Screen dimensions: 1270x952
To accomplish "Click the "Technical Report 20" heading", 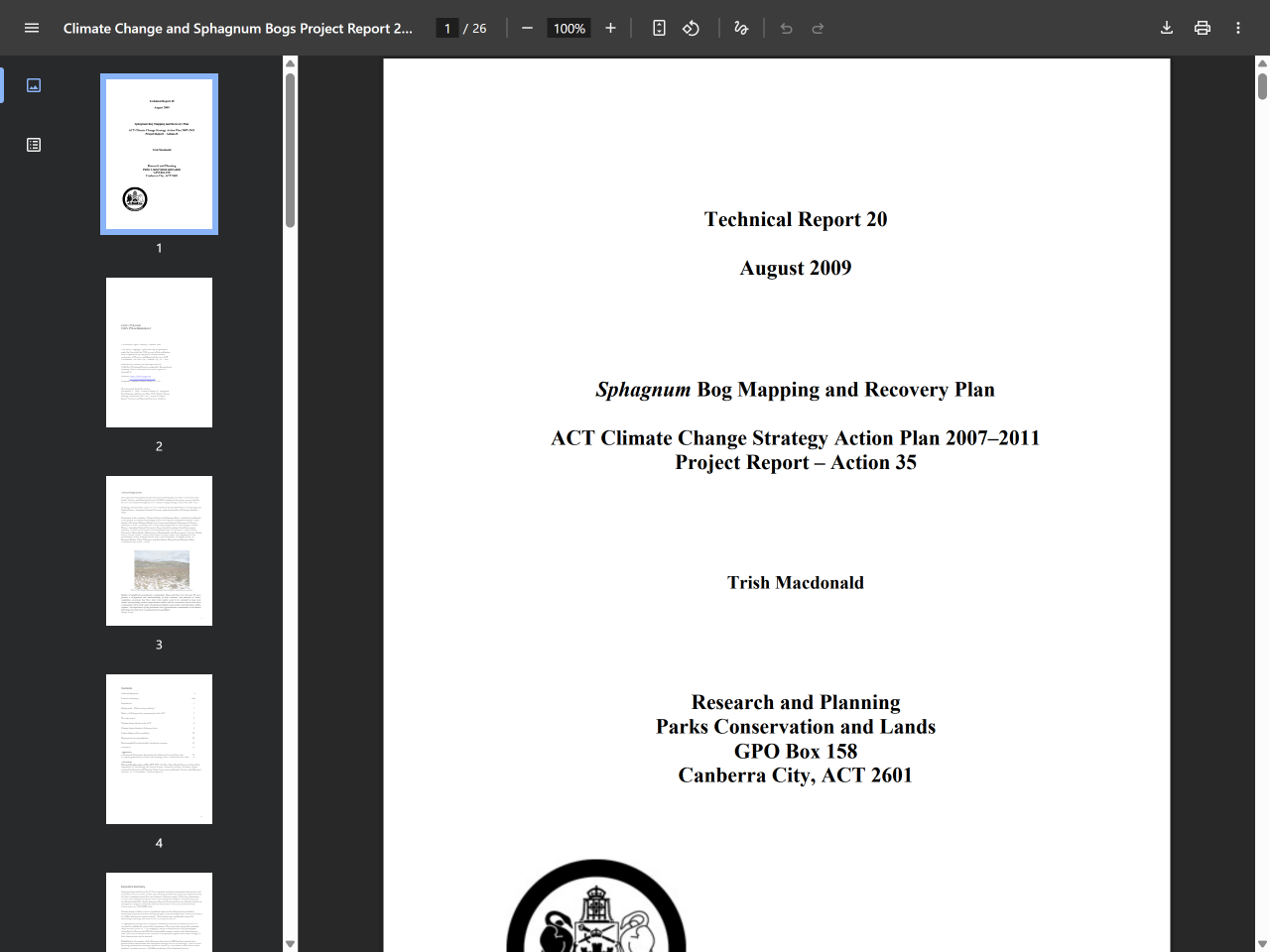I will [796, 219].
